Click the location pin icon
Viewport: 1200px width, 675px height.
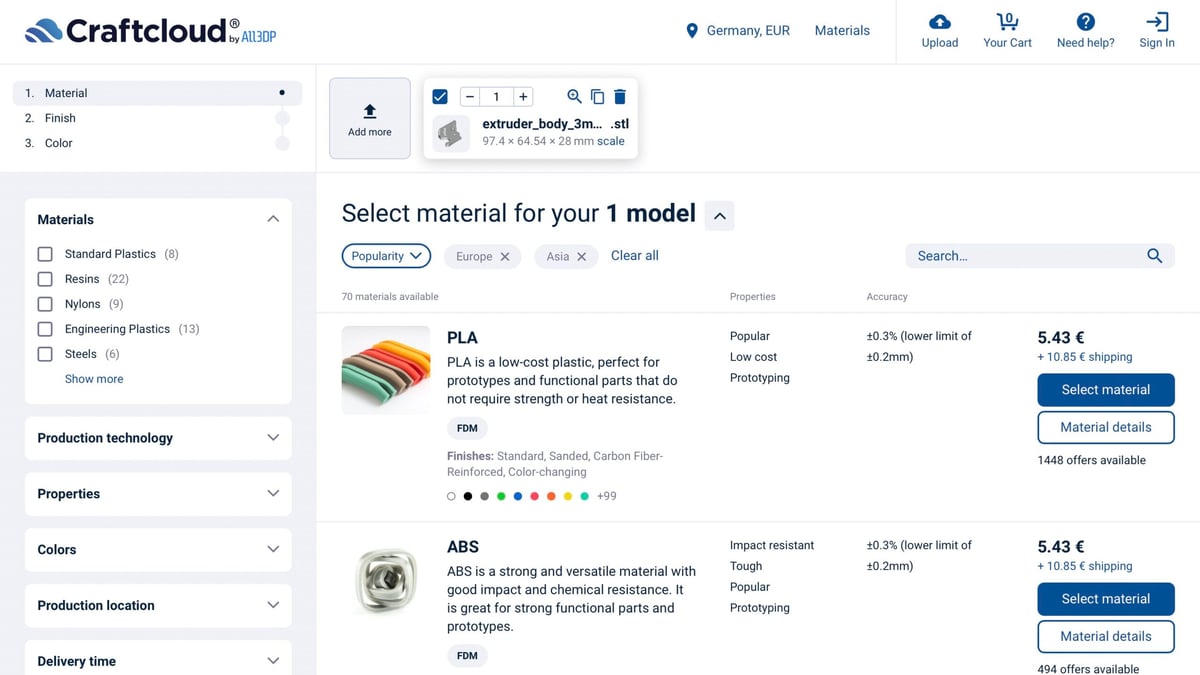pyautogui.click(x=692, y=31)
